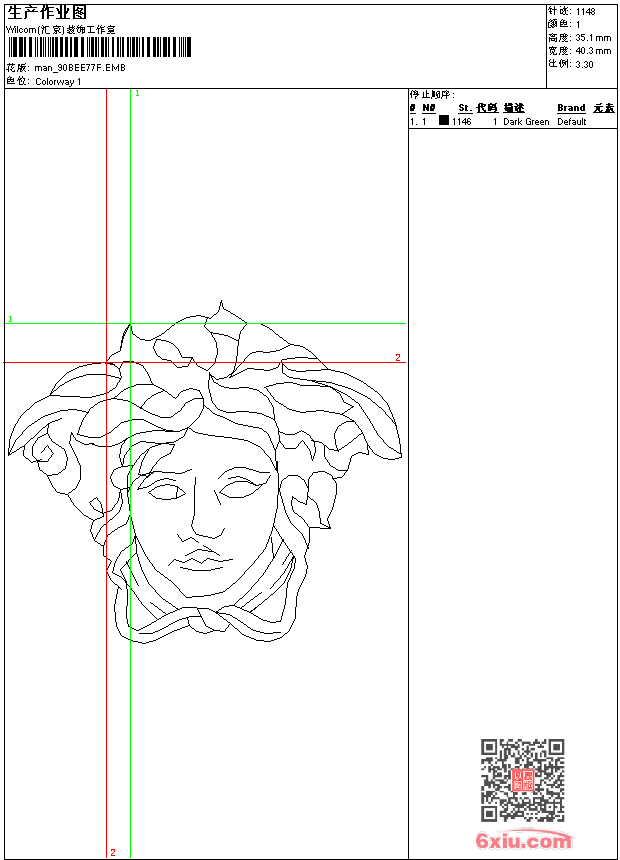Click the 元素 column header
620x860 pixels.
pyautogui.click(x=604, y=108)
